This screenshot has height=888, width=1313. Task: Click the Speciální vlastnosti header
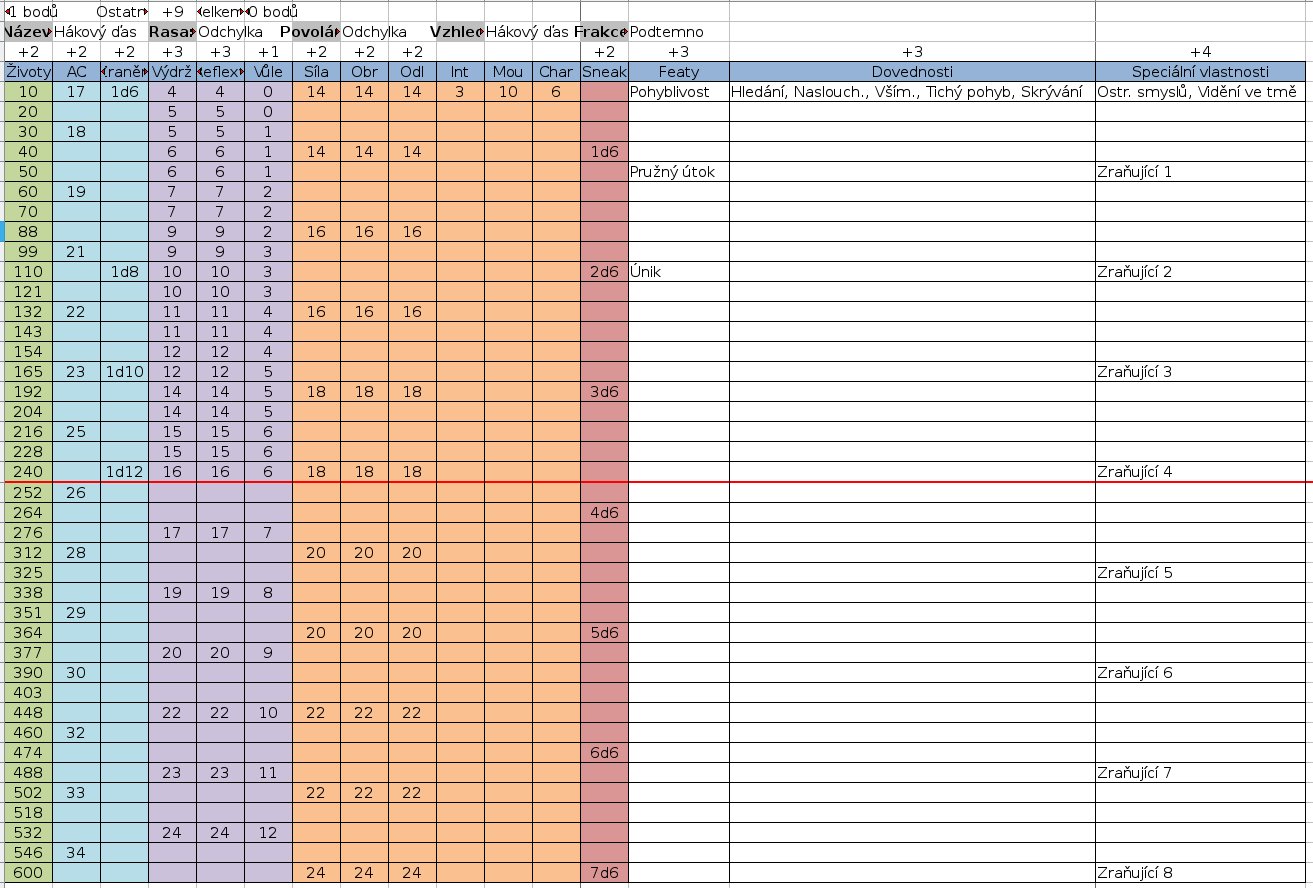click(x=1203, y=72)
